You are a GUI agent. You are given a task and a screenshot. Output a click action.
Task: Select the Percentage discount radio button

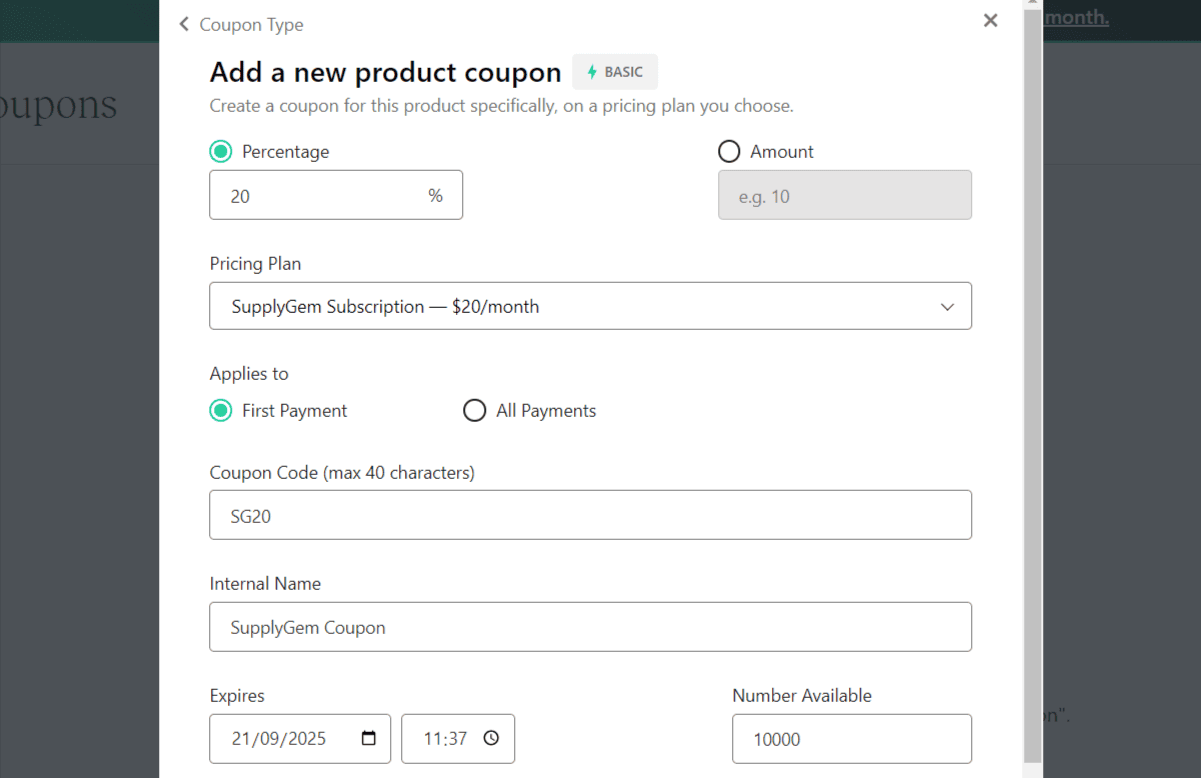[x=221, y=152]
